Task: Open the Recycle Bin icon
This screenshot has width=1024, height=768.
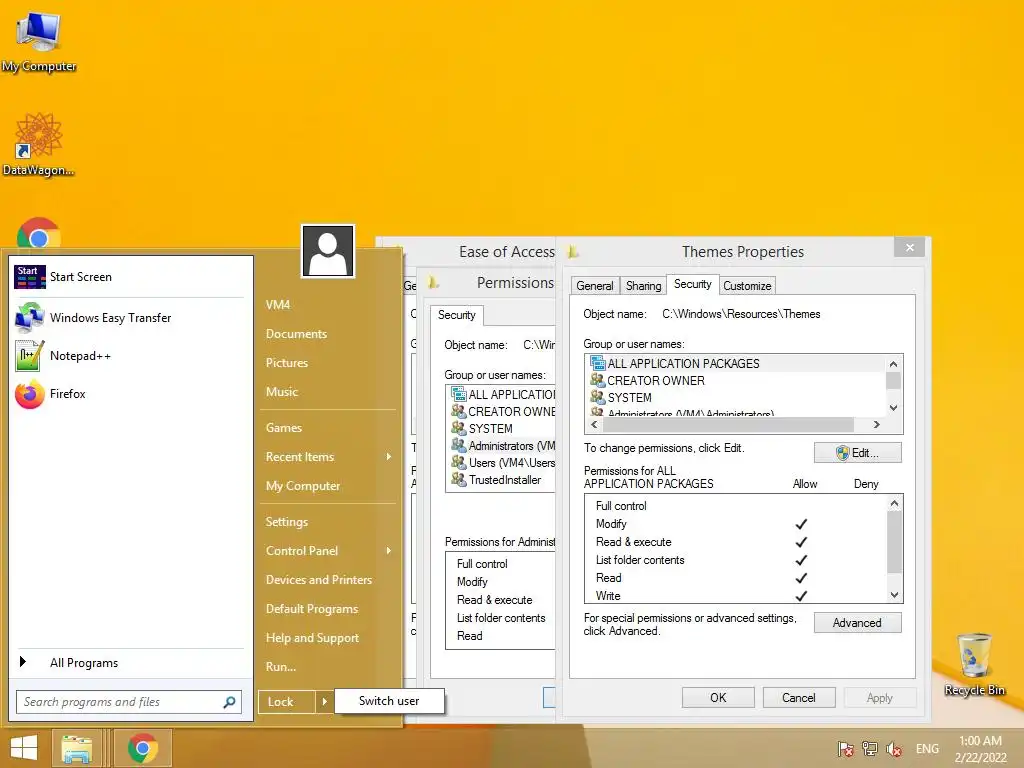Action: click(974, 664)
